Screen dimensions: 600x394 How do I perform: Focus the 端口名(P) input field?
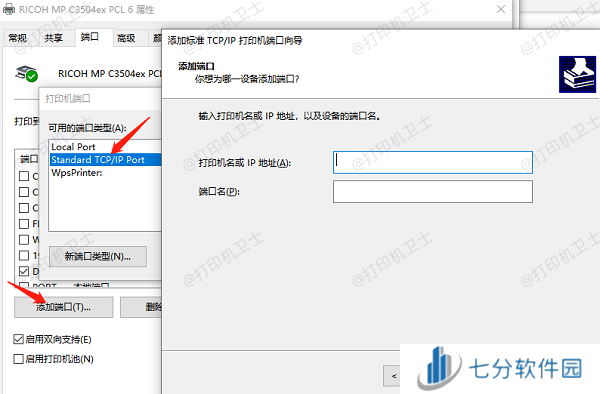(433, 192)
